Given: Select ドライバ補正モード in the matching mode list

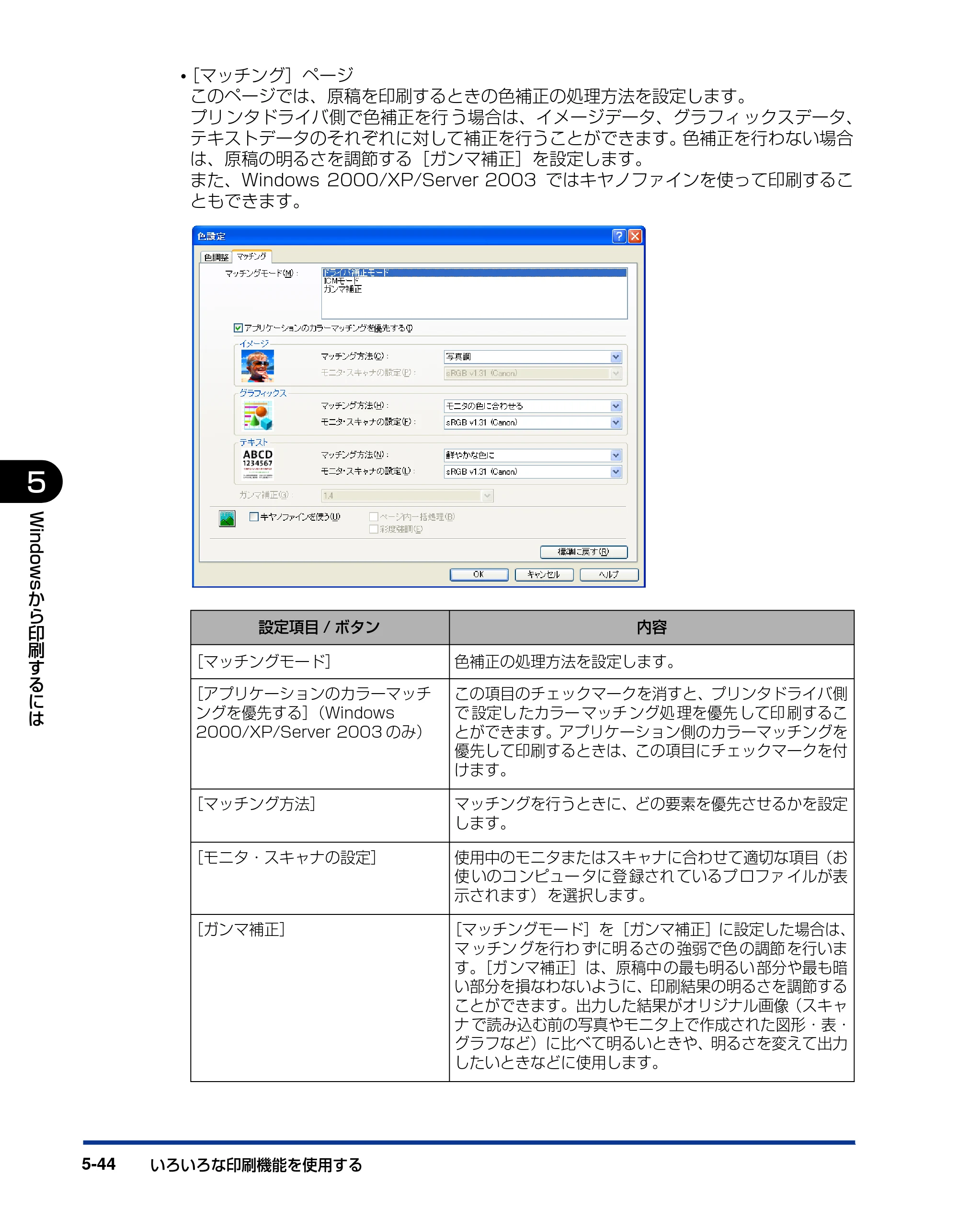Looking at the screenshot, I should [x=474, y=273].
